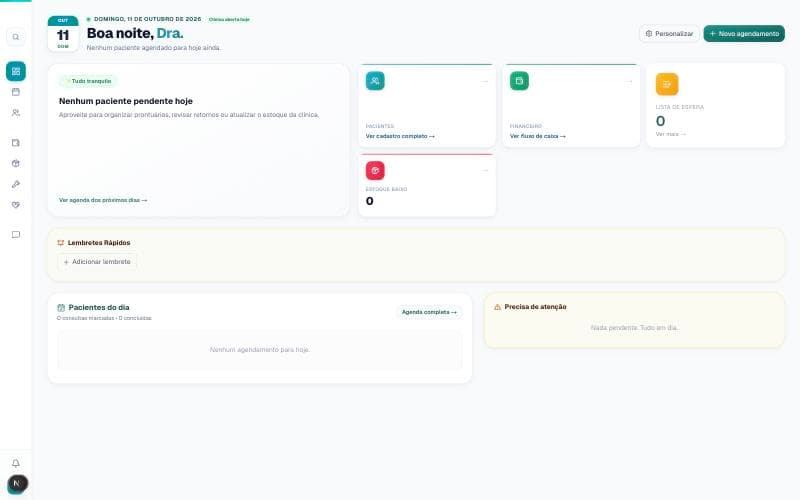Image resolution: width=800 pixels, height=500 pixels.
Task: Click Ver mais under Lista de espera
Action: coord(670,134)
